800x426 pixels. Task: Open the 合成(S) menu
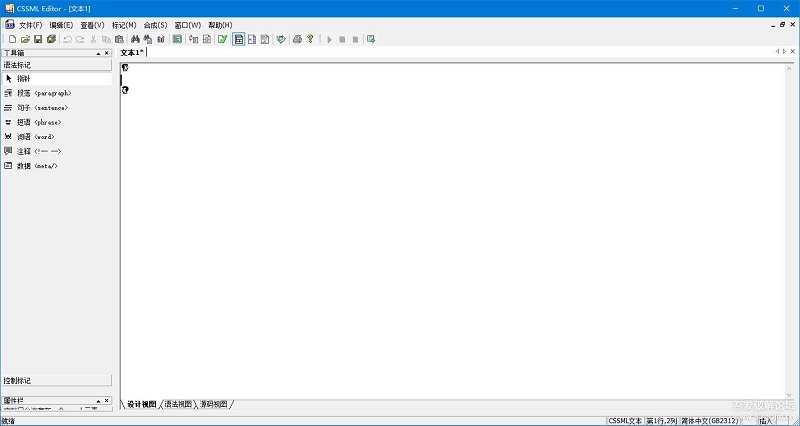155,24
